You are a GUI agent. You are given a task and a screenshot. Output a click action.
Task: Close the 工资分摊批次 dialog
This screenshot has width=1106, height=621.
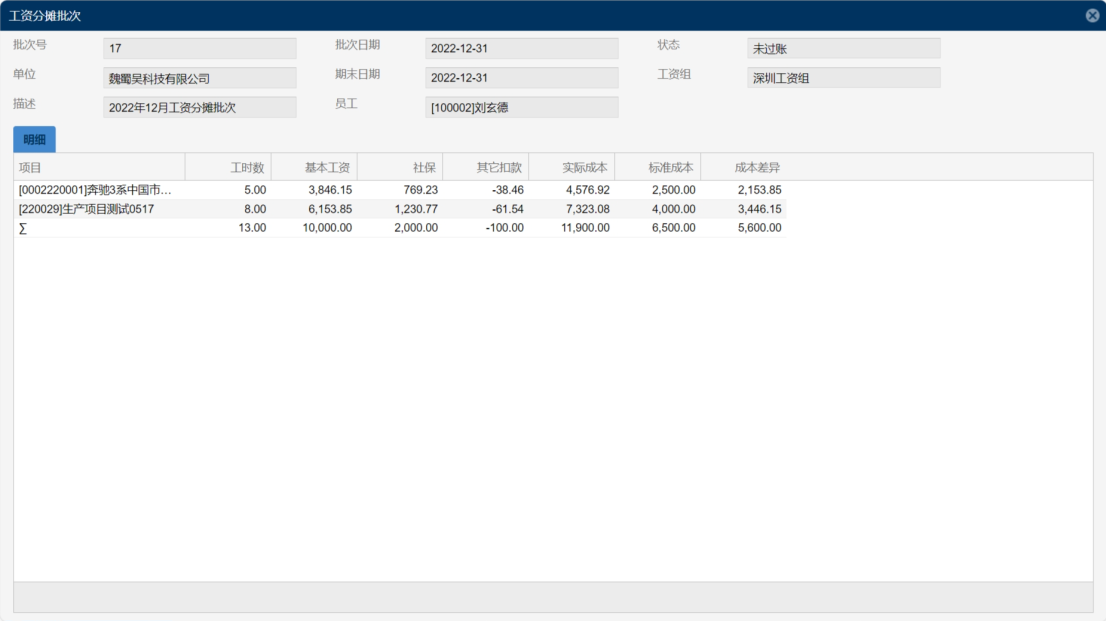pyautogui.click(x=1092, y=15)
